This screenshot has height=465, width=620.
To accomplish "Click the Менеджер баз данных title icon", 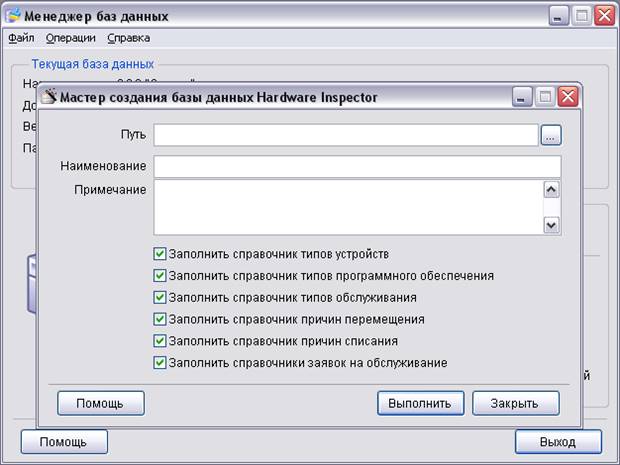I will click(12, 17).
